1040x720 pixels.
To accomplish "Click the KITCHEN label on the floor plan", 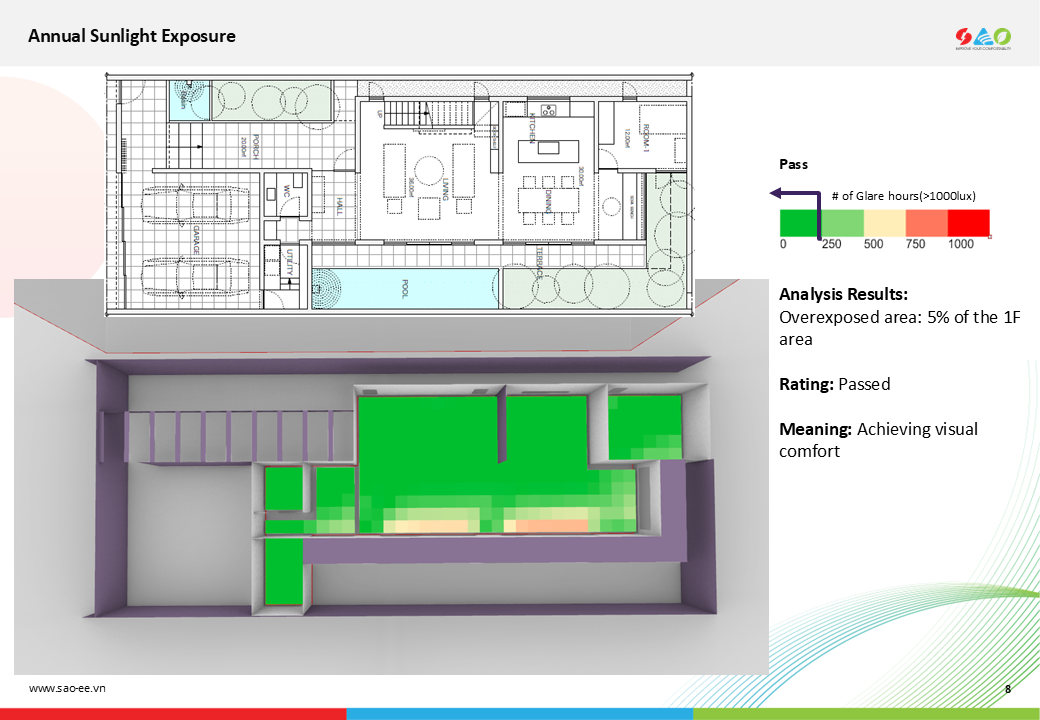I will pos(532,128).
